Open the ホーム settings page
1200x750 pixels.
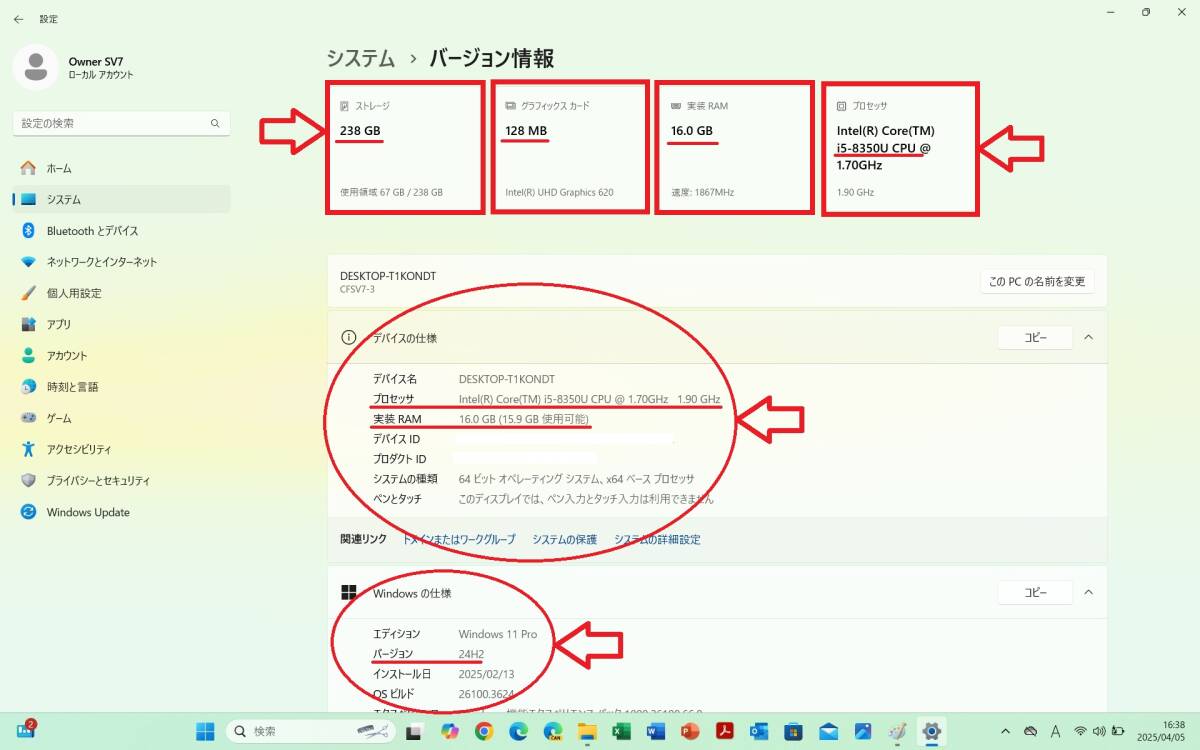(121, 168)
